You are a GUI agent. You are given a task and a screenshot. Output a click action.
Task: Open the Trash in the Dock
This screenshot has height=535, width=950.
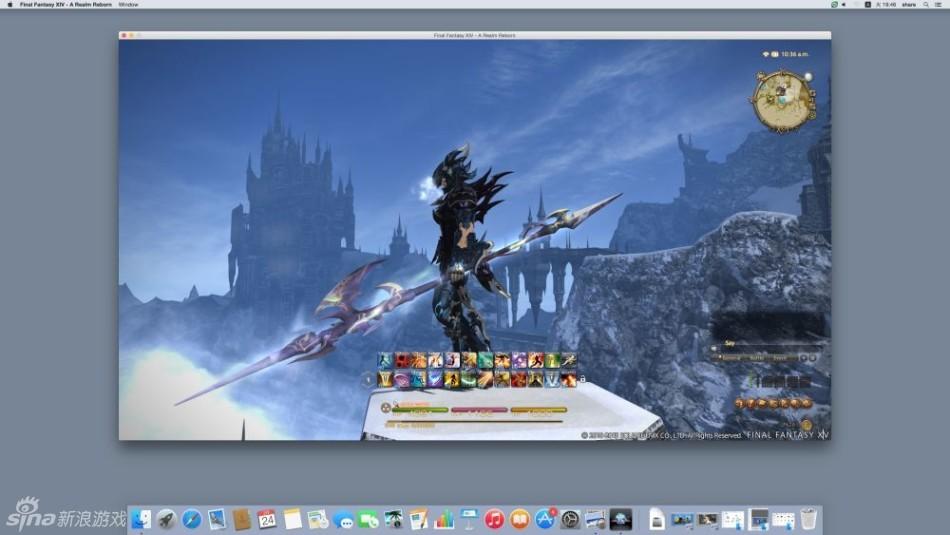[809, 519]
